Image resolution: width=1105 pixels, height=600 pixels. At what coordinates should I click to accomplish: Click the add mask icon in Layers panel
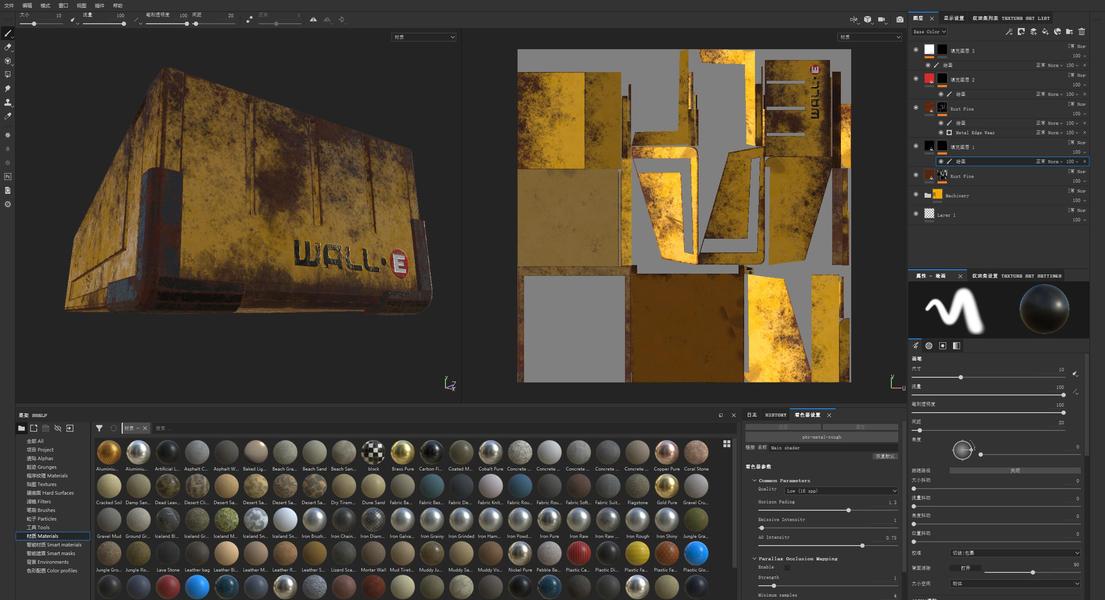coord(1021,32)
